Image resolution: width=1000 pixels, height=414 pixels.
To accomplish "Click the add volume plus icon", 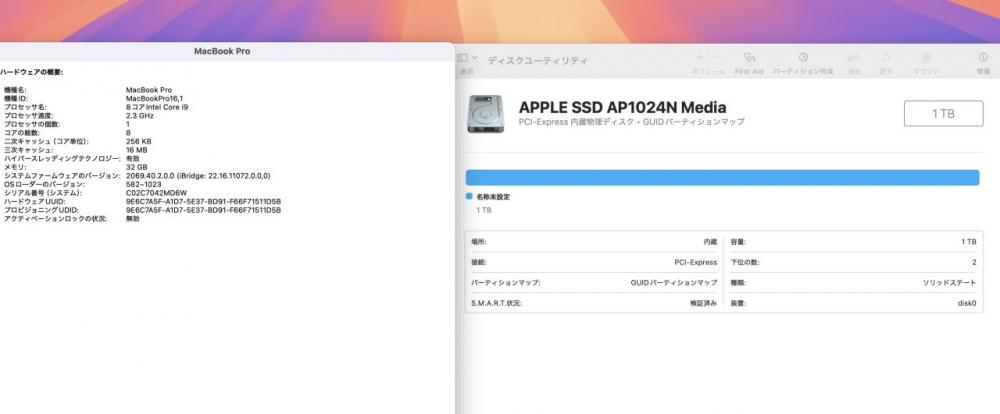I will tap(700, 57).
